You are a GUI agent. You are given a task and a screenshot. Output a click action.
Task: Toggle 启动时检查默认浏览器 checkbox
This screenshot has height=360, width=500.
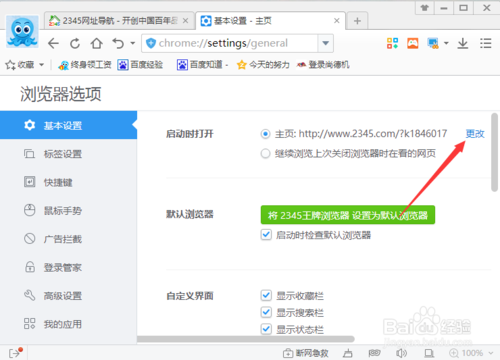[266, 235]
